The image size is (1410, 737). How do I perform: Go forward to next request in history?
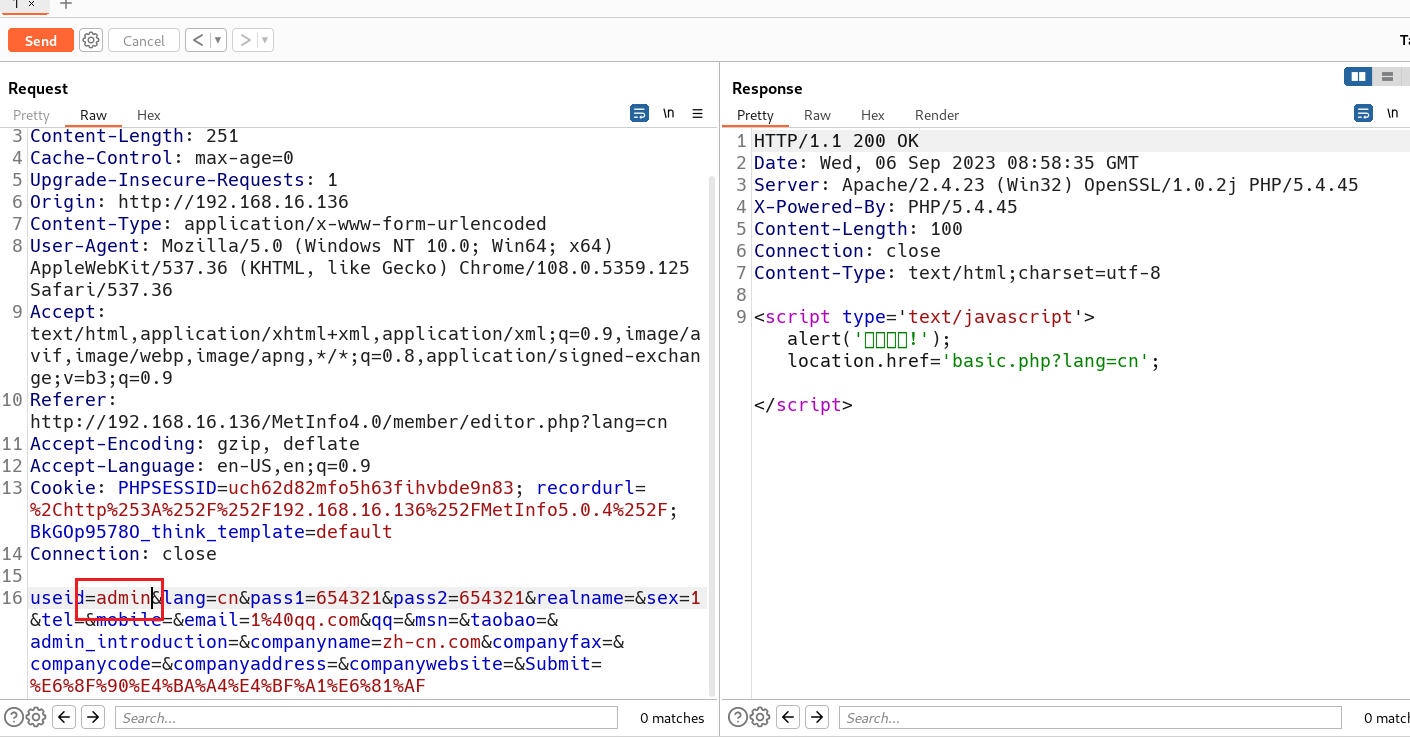click(244, 40)
